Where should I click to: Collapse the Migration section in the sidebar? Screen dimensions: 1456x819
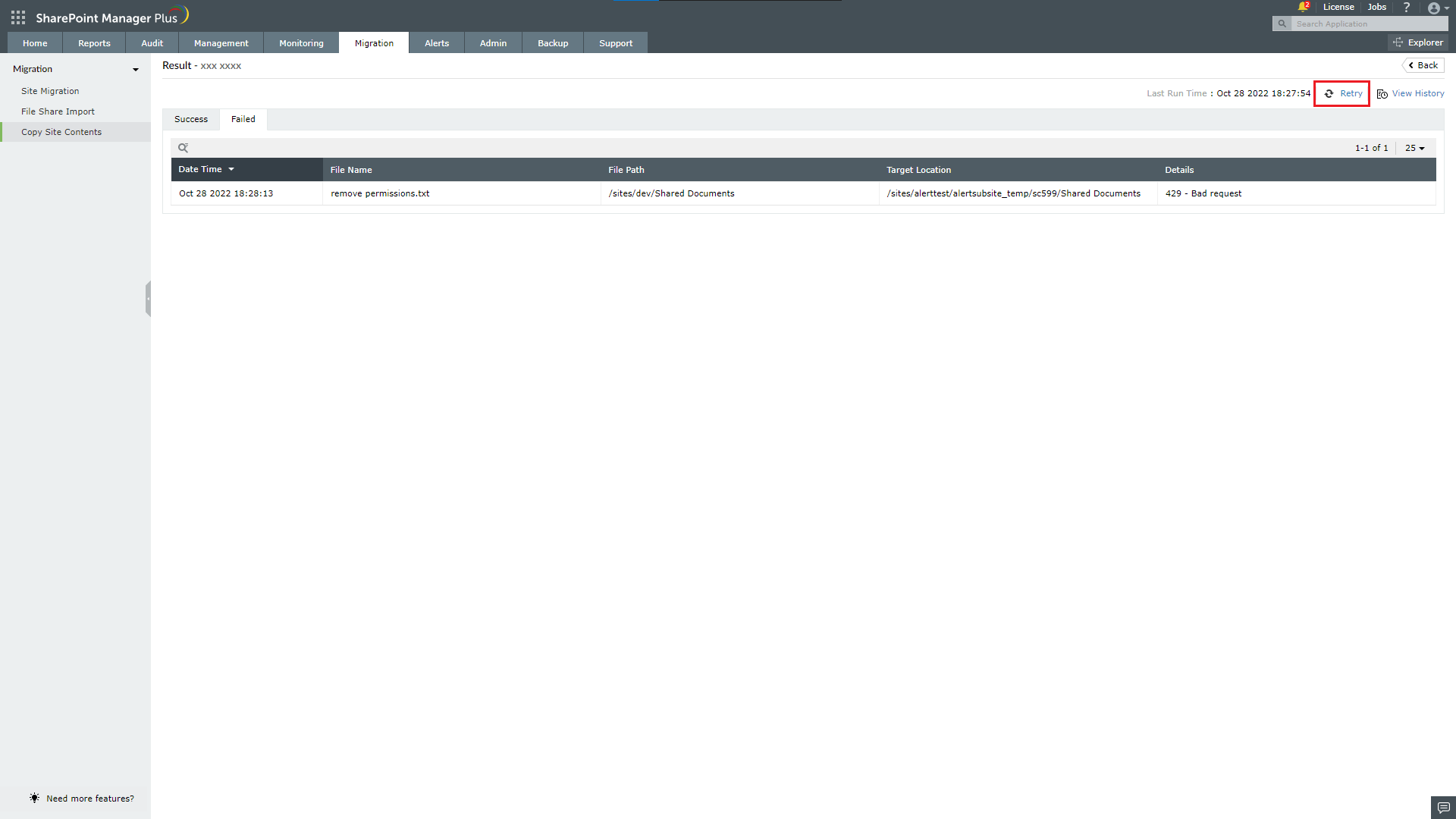point(136,69)
